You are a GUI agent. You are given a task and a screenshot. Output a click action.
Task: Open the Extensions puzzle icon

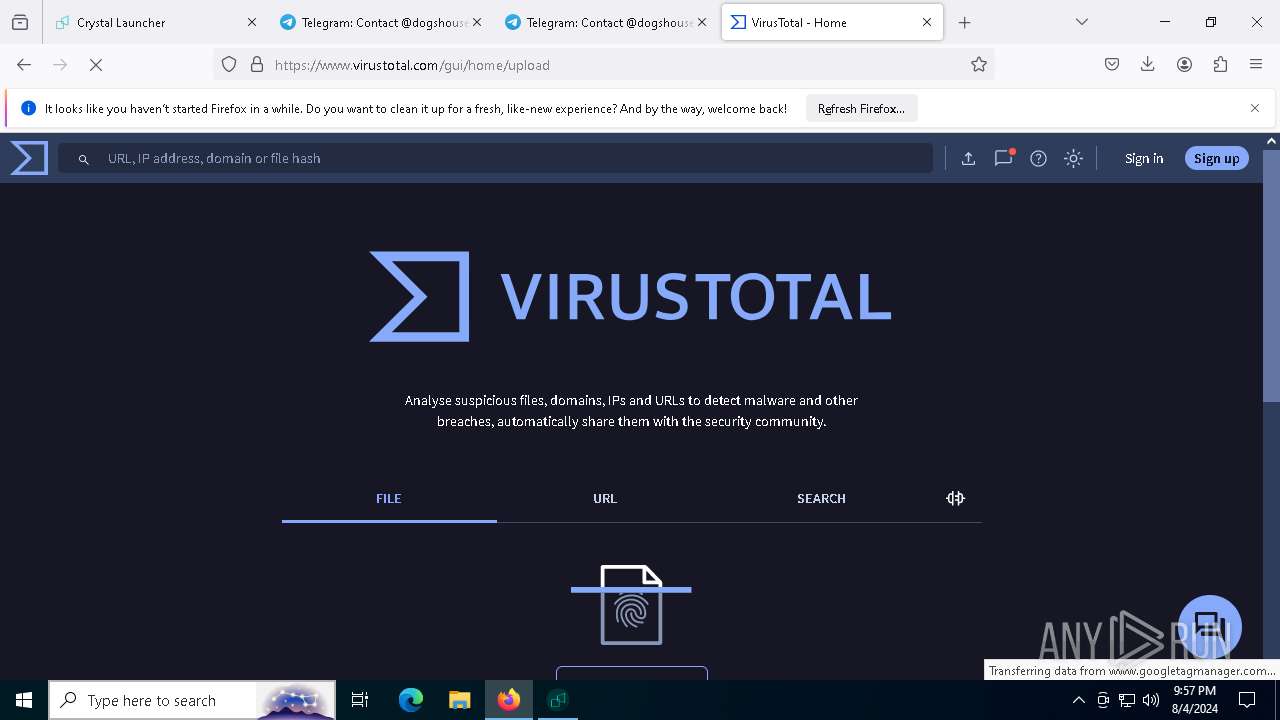[1220, 64]
